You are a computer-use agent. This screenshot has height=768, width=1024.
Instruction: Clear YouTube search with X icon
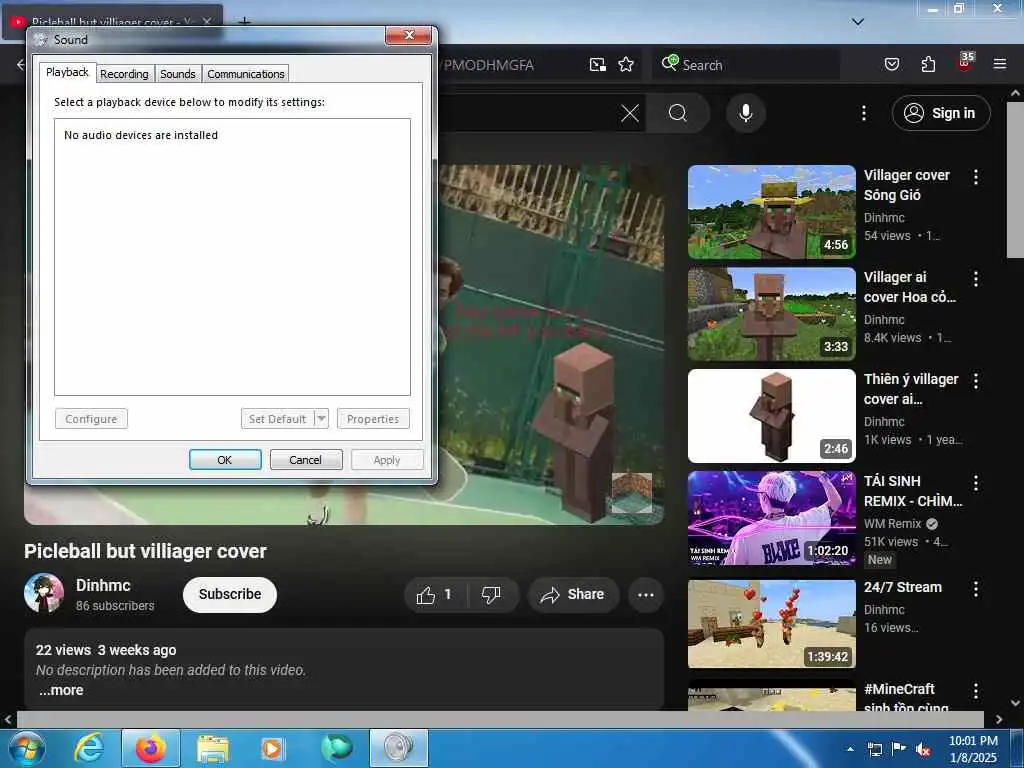630,114
